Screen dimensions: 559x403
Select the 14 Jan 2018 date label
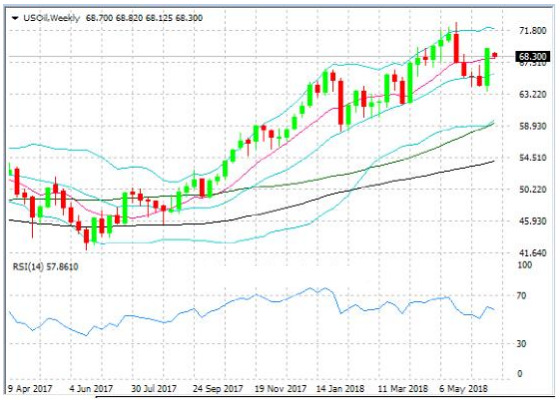[x=340, y=388]
